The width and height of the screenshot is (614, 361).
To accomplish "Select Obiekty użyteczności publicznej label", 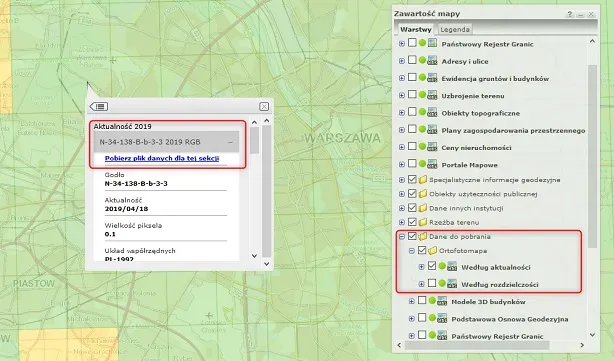I will (x=483, y=194).
